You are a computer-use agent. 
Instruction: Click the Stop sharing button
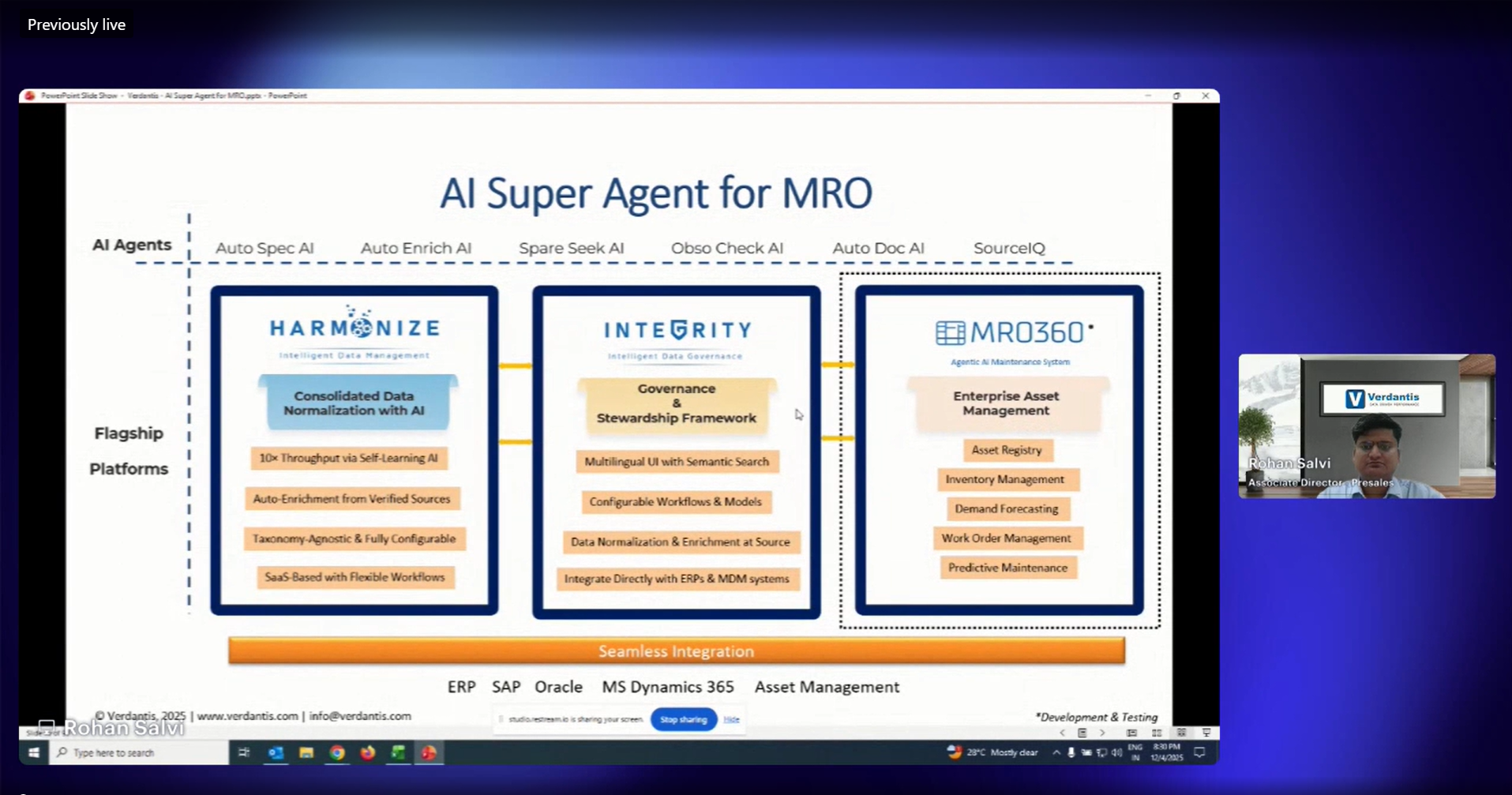683,719
